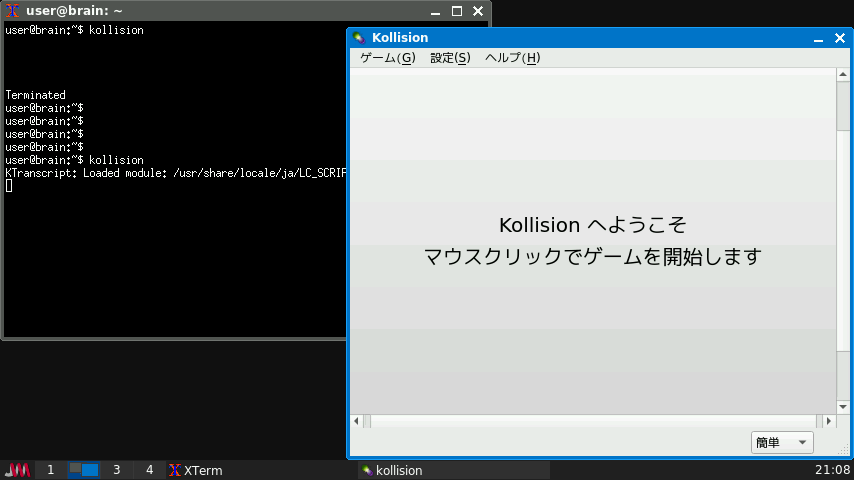
Task: Switch to virtual desktop 3
Action: coord(116,470)
